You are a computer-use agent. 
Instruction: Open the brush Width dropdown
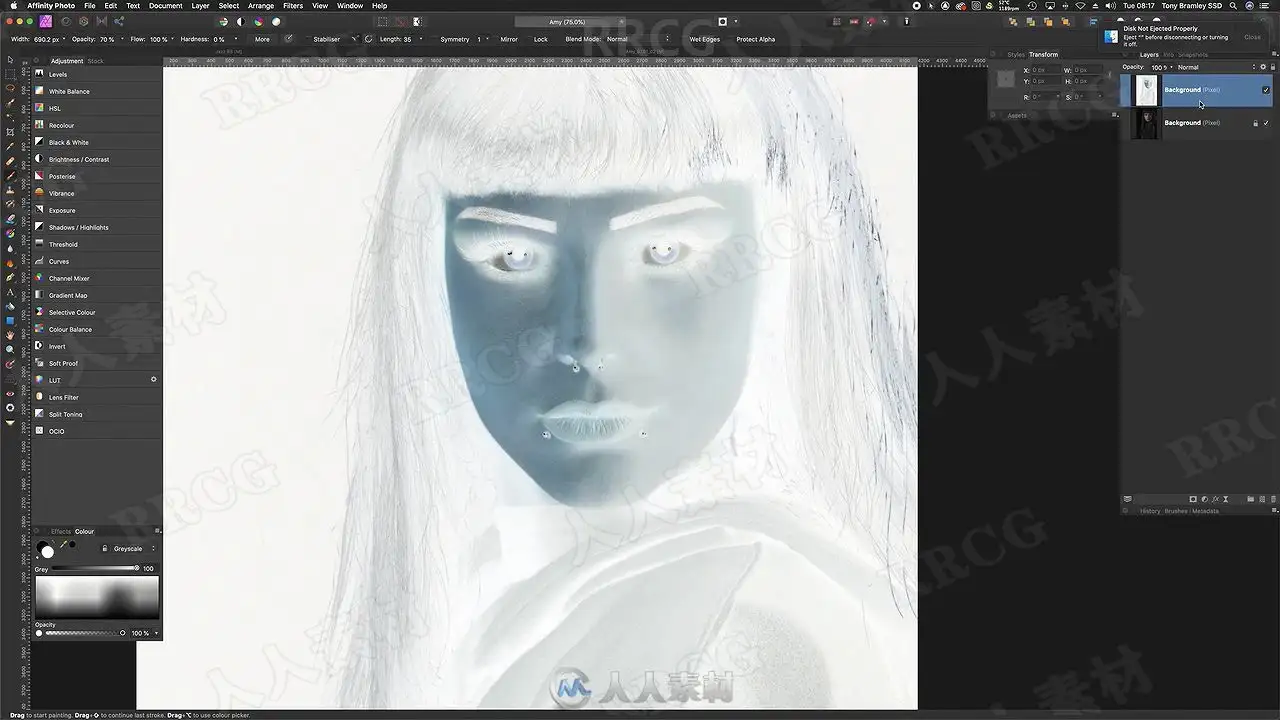point(64,39)
